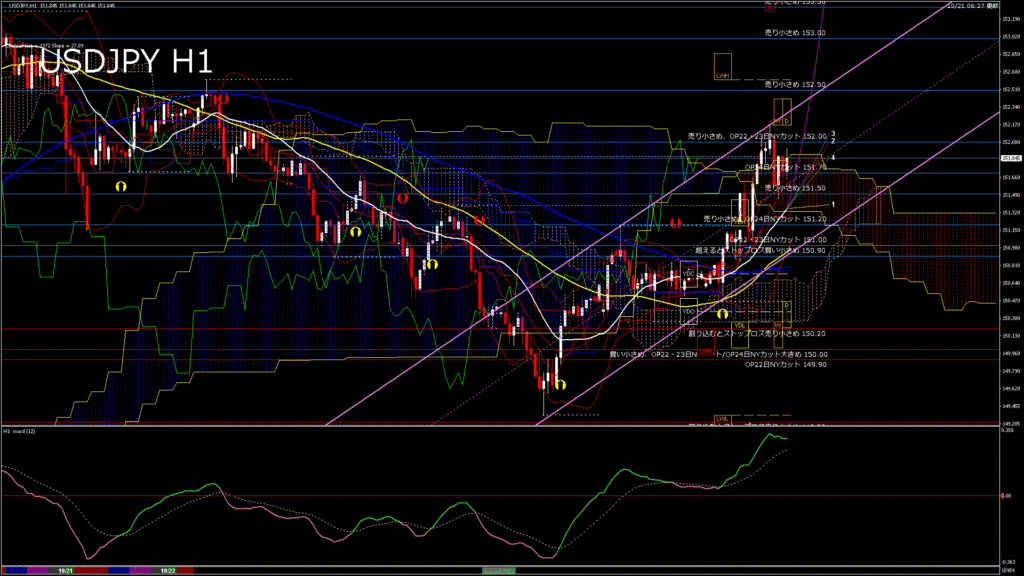Image resolution: width=1024 pixels, height=576 pixels.
Task: Click the 10-22 date marker on the time axis
Action: click(166, 571)
